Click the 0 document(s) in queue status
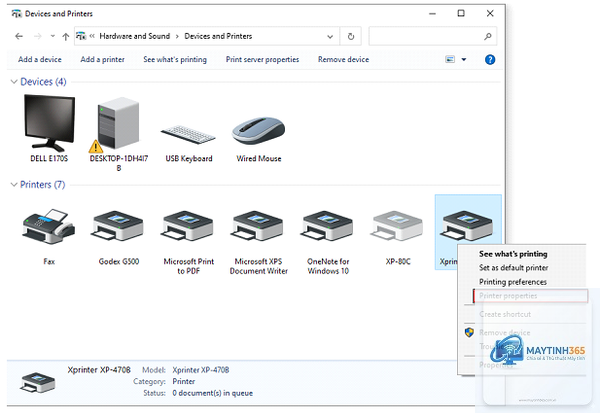The image size is (600, 413). [x=212, y=393]
